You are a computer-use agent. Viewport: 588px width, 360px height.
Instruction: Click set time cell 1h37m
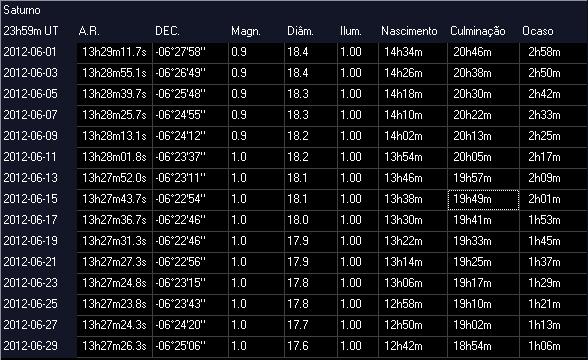click(x=554, y=262)
